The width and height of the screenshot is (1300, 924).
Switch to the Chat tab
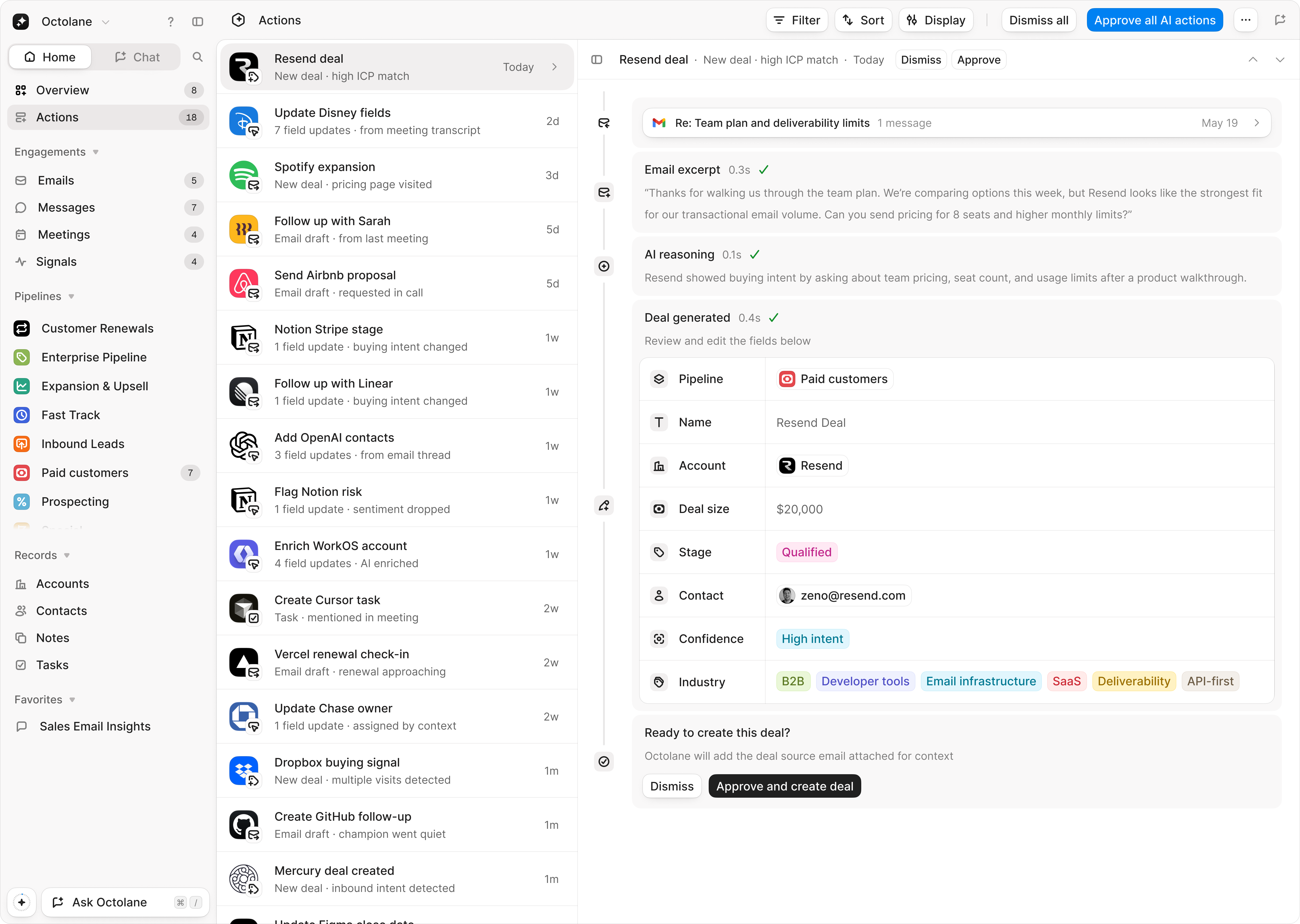pos(137,57)
